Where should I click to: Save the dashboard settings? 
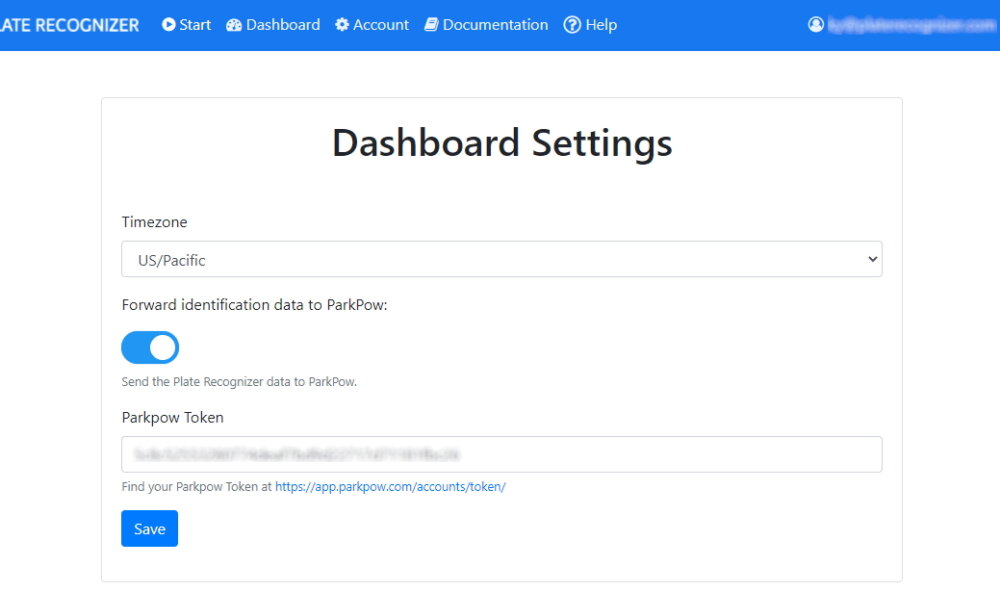pyautogui.click(x=149, y=528)
